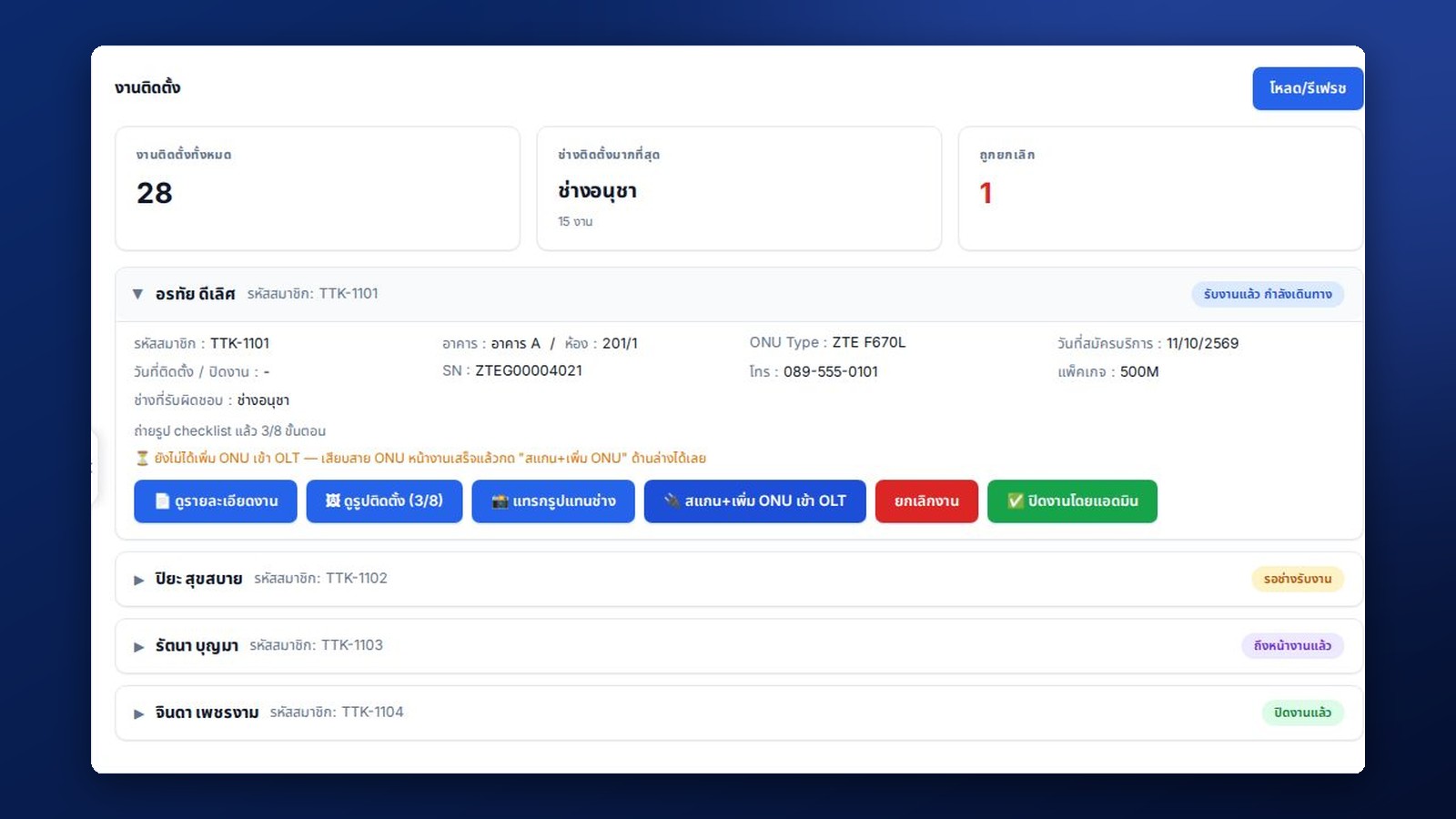This screenshot has height=819, width=1456.
Task: Click the total installs card showing 28
Action: [318, 188]
